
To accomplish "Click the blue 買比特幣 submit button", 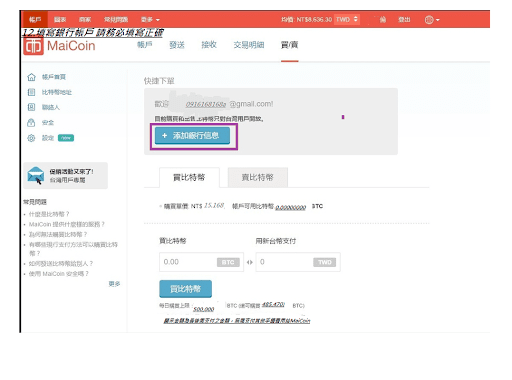I will pos(185,289).
